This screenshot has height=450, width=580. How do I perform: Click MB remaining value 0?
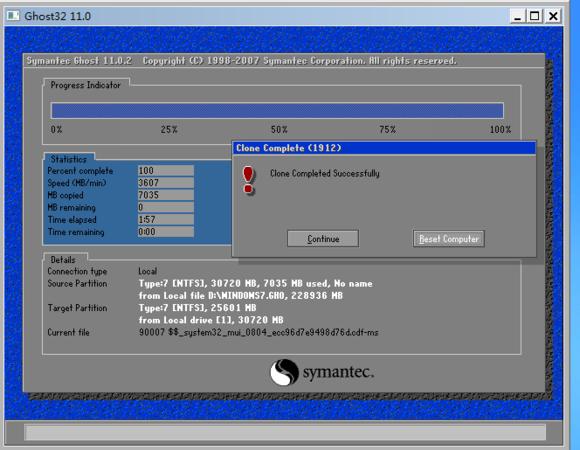166,207
